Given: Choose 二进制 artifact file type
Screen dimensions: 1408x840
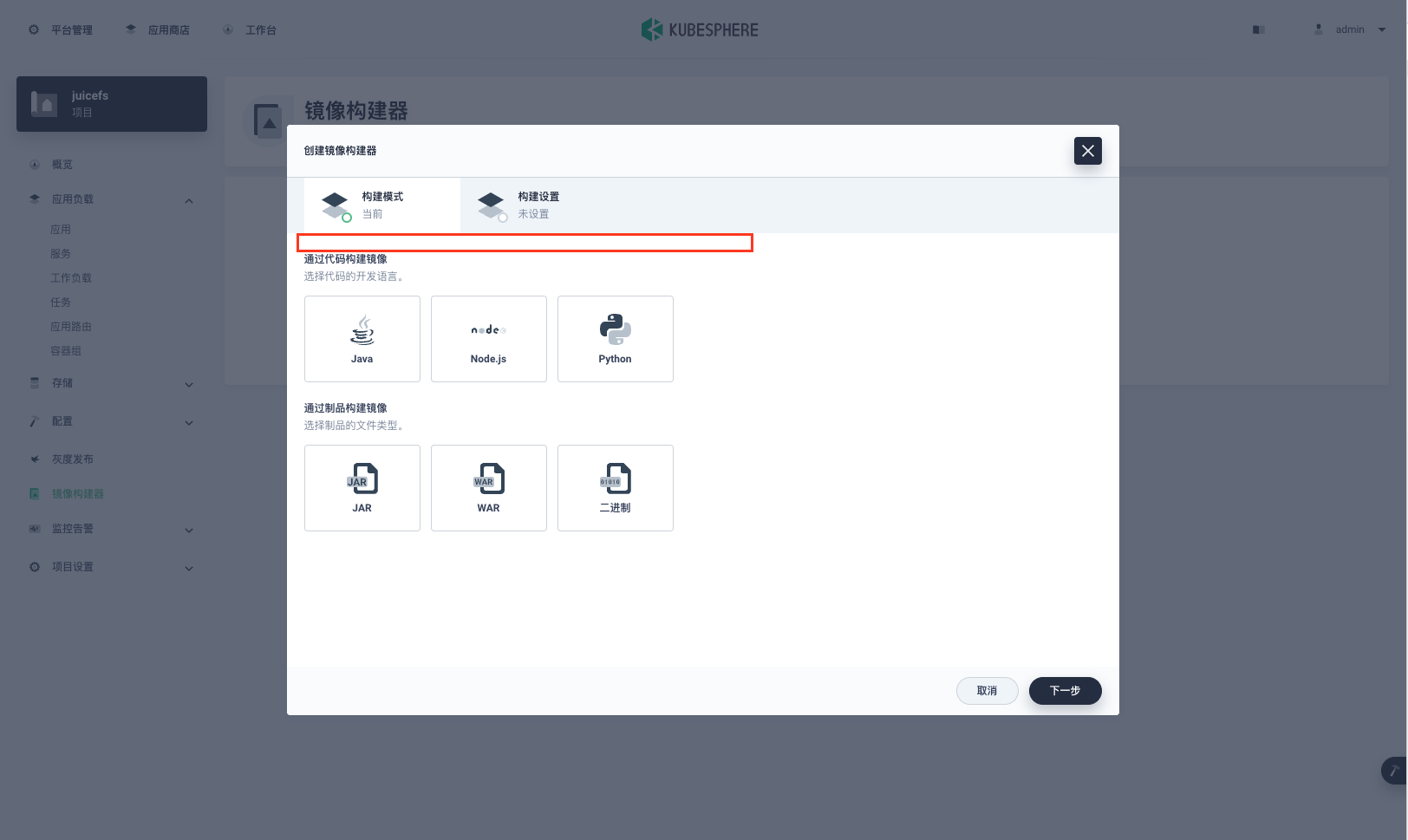Looking at the screenshot, I should click(x=615, y=487).
